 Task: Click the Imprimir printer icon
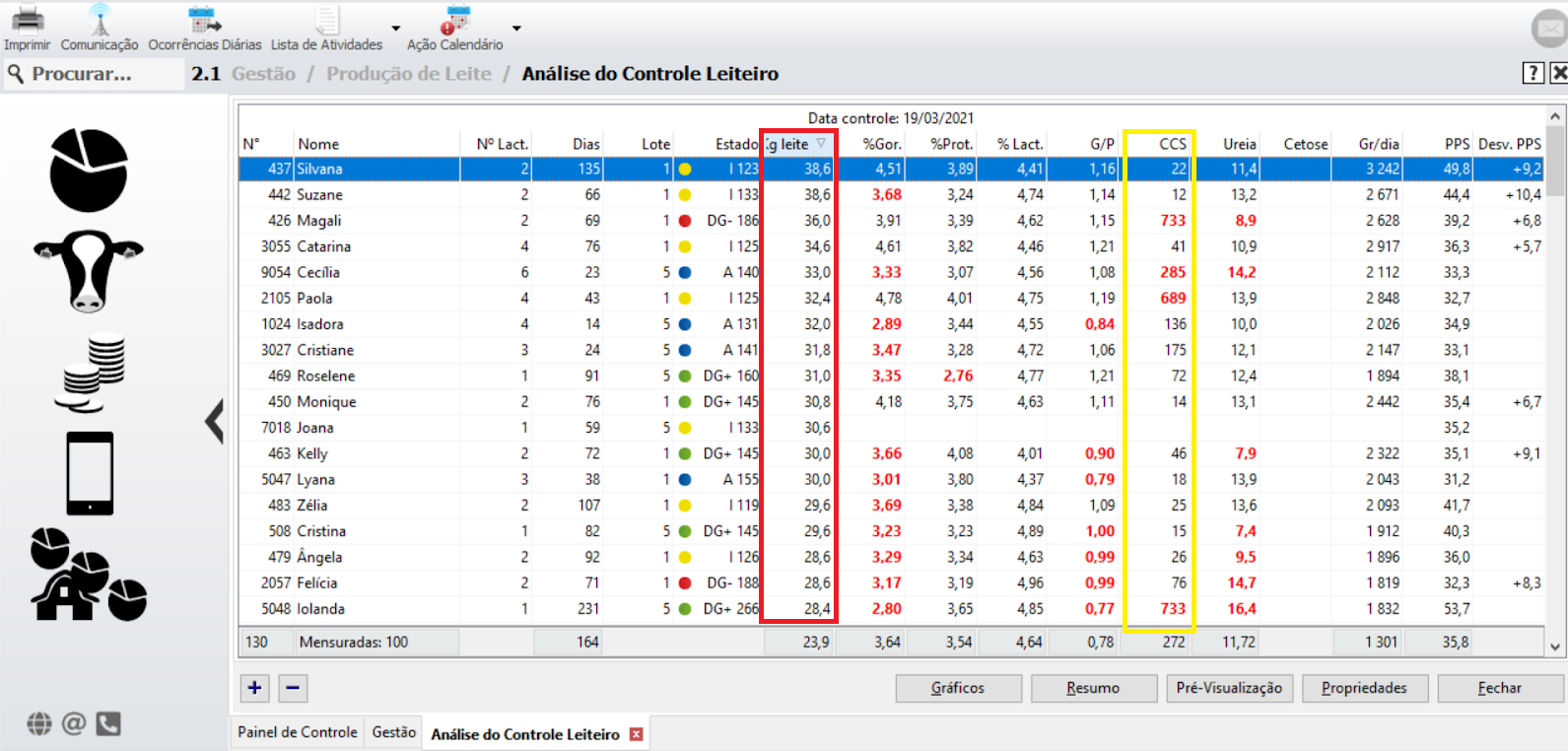(x=28, y=20)
